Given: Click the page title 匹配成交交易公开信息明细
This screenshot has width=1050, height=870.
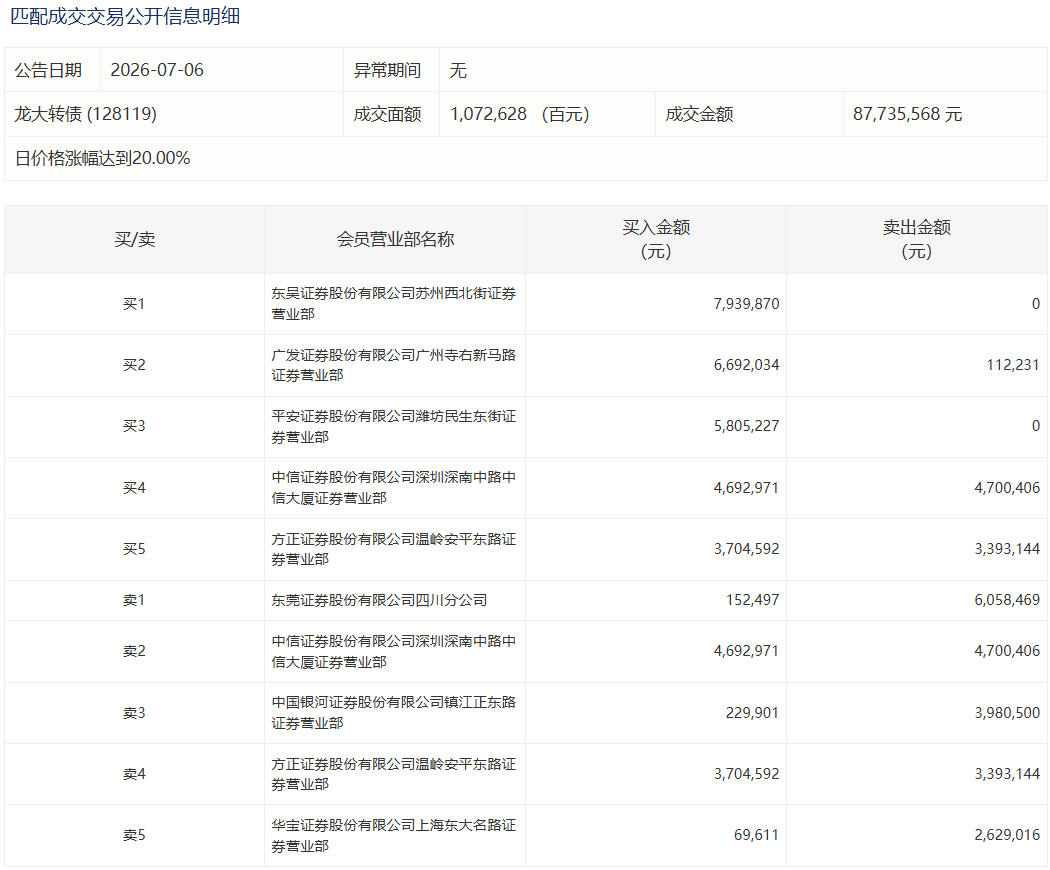Looking at the screenshot, I should [x=125, y=17].
